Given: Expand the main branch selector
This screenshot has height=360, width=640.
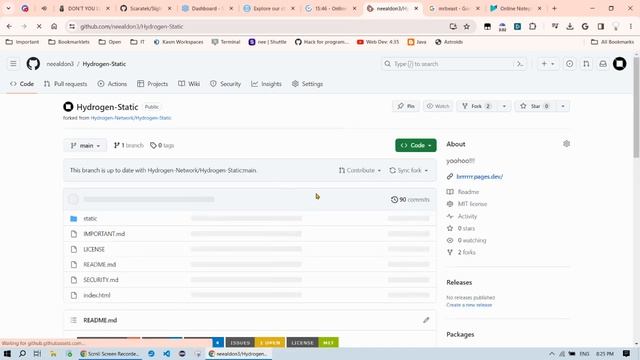Looking at the screenshot, I should tap(85, 145).
